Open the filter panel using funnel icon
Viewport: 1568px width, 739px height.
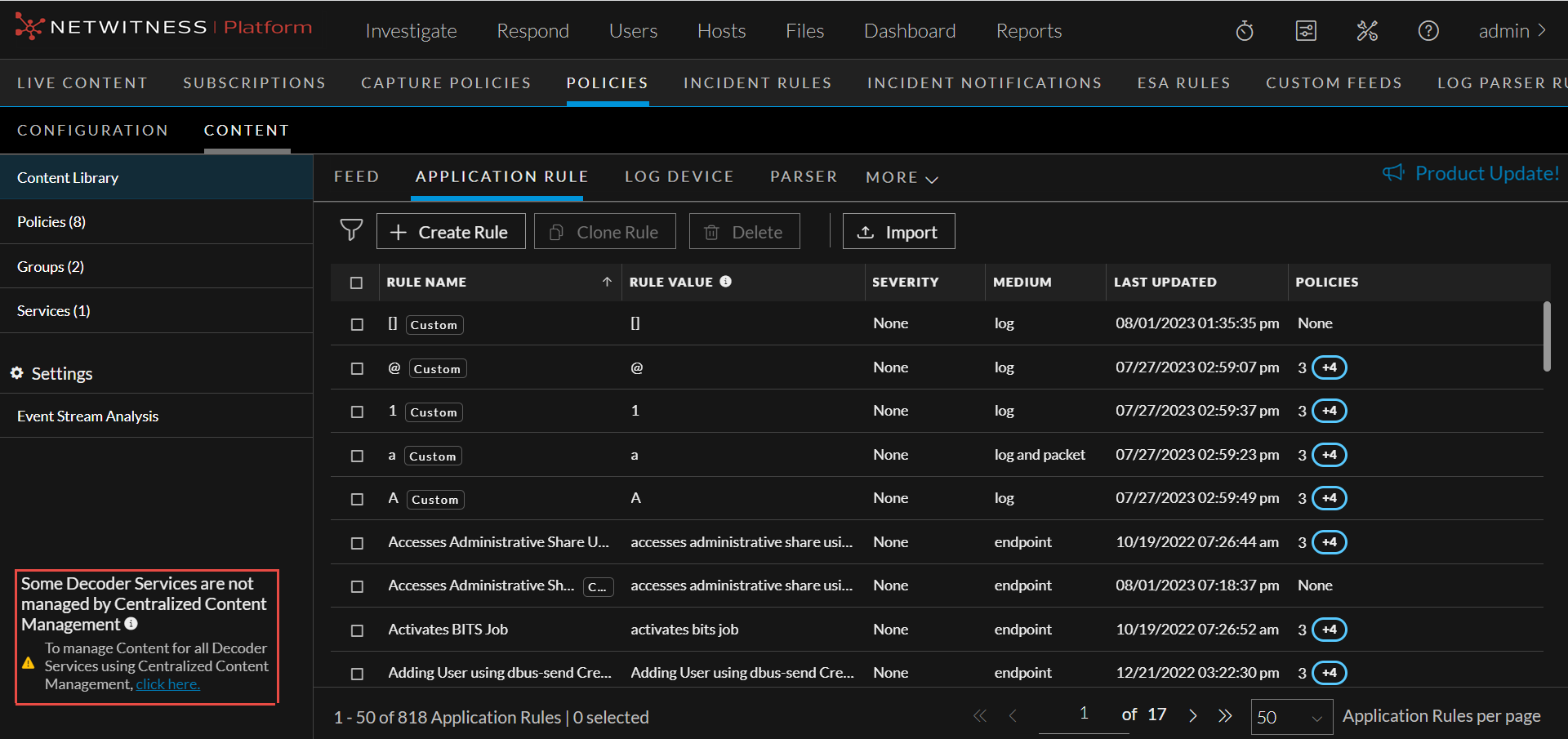point(351,231)
